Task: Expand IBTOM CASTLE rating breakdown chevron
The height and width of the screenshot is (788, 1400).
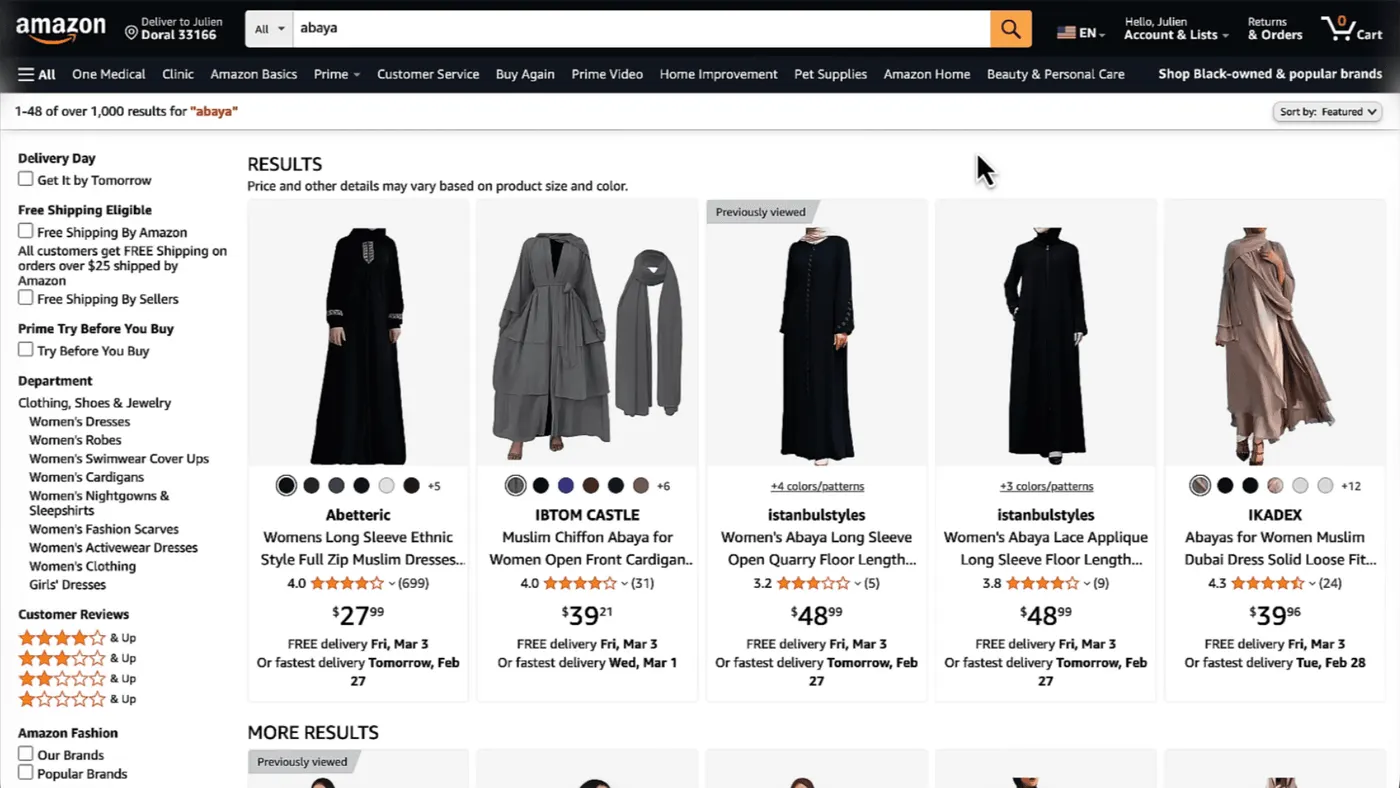Action: (625, 584)
